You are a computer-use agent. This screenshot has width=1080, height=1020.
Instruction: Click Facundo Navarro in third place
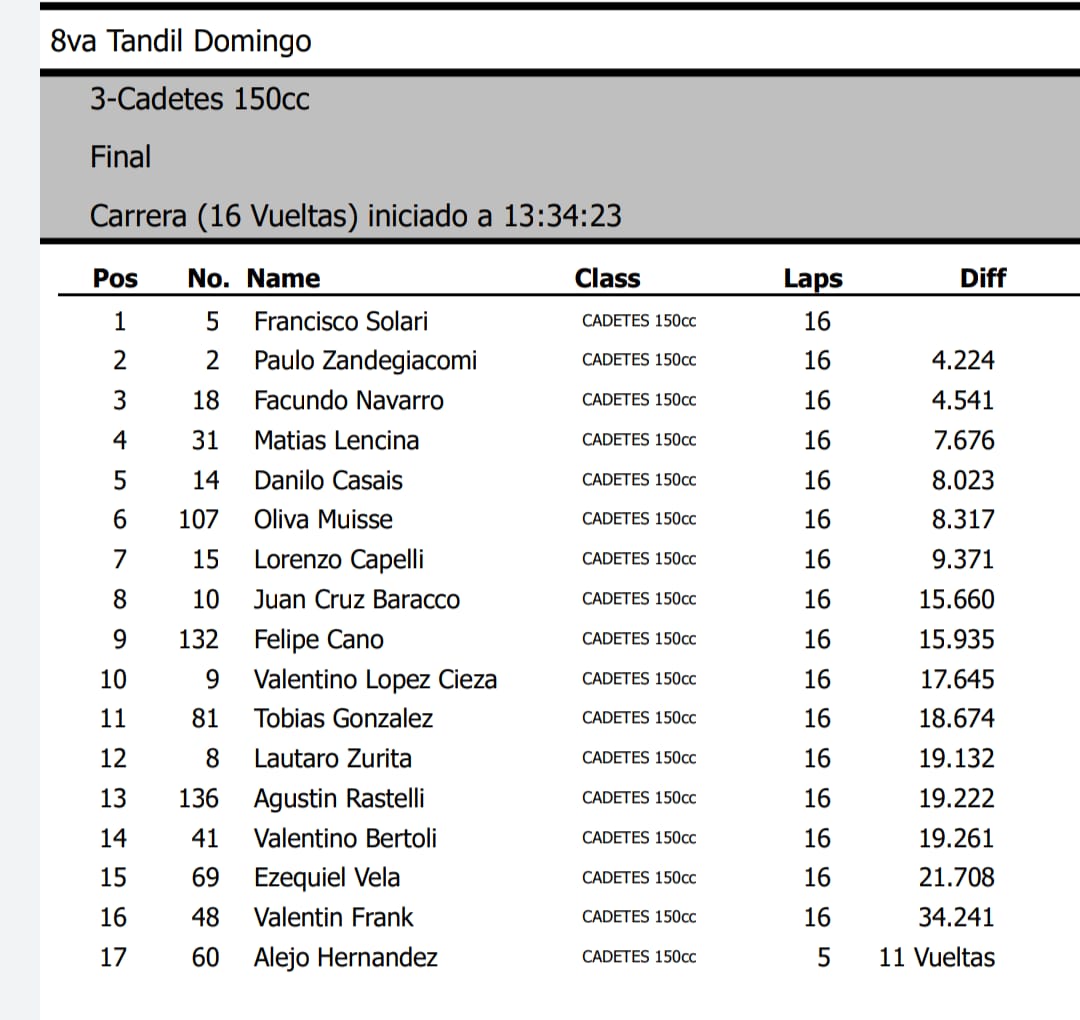[349, 401]
